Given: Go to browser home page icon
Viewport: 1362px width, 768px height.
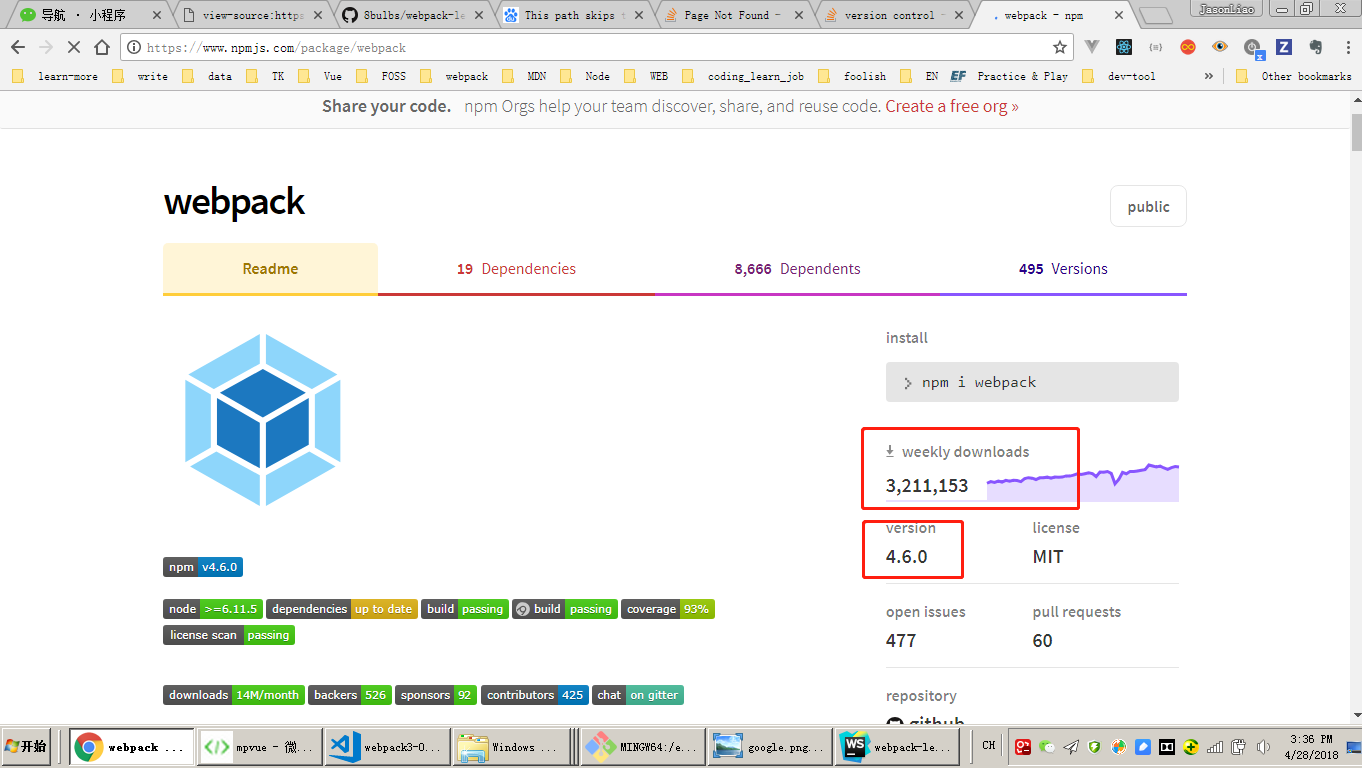Looking at the screenshot, I should pos(102,47).
